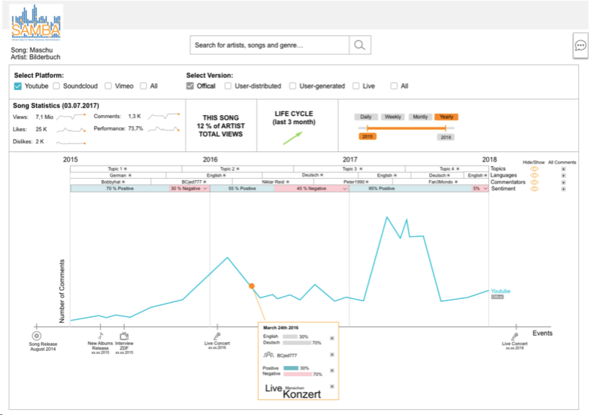Click the Song Release event icon
This screenshot has width=600, height=415.
tap(36, 336)
